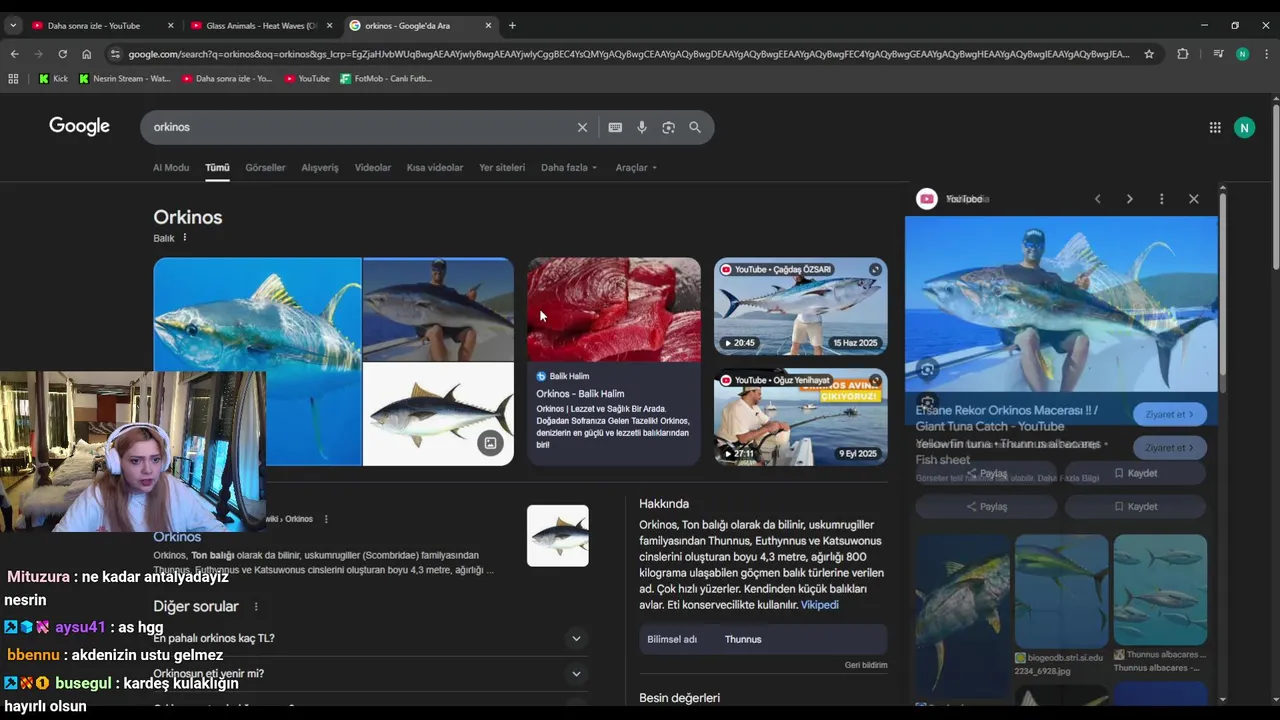The width and height of the screenshot is (1280, 720).
Task: Expand the Araçlar dropdown
Action: coord(636,168)
